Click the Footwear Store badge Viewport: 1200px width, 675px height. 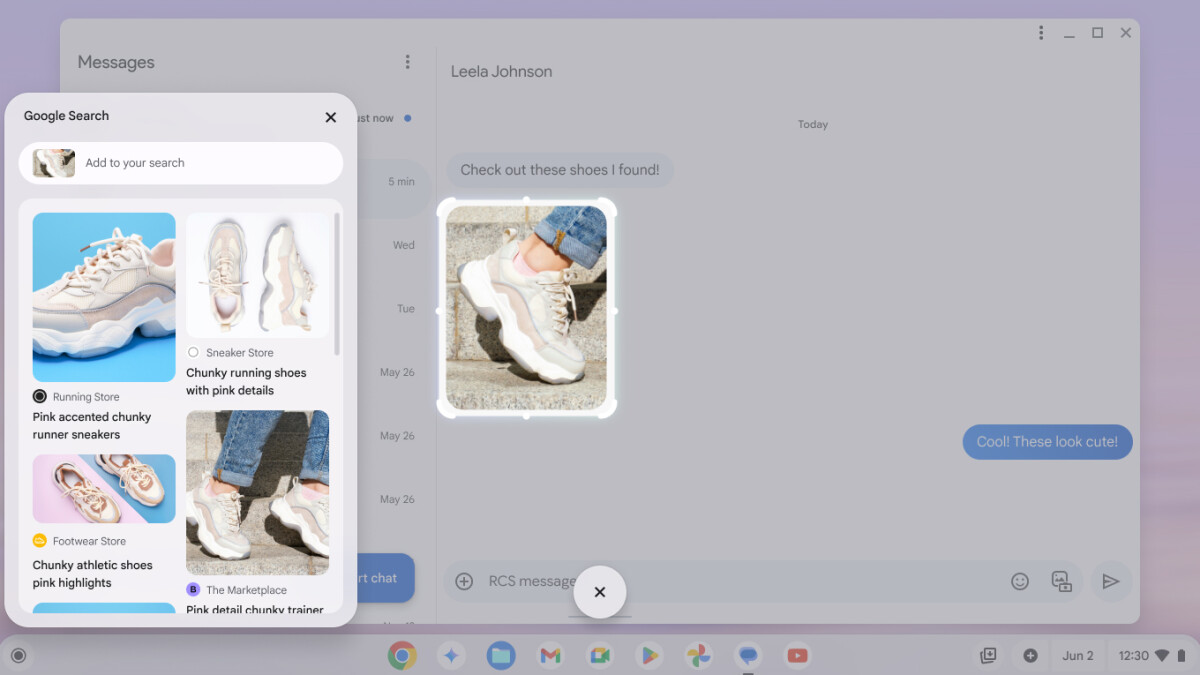[39, 540]
